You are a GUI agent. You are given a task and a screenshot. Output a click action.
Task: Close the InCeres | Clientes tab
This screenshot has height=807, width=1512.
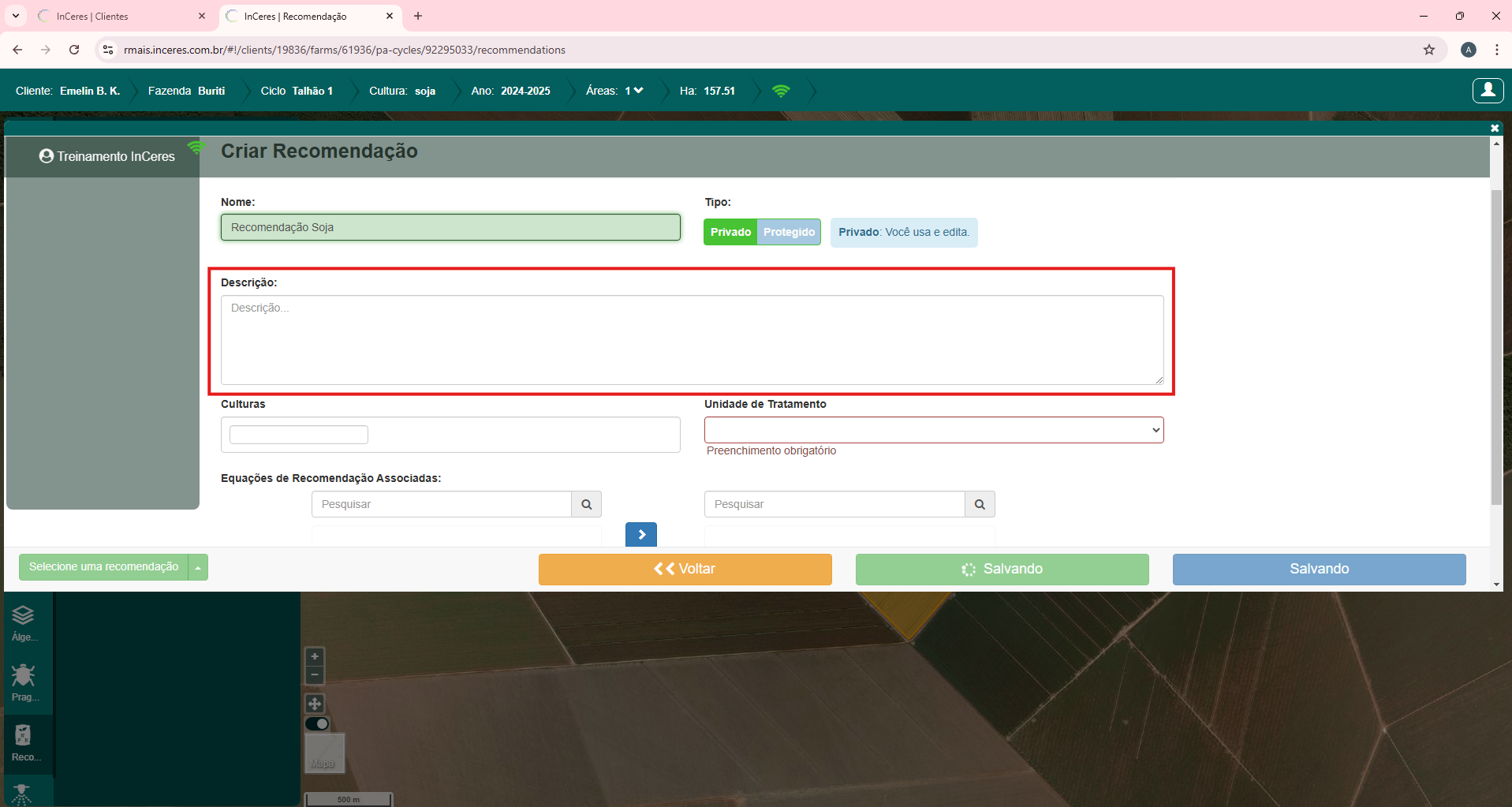(202, 16)
